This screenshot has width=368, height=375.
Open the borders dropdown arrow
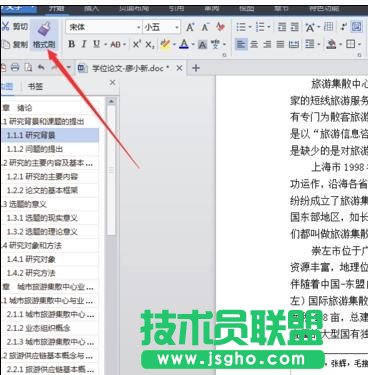359,44
